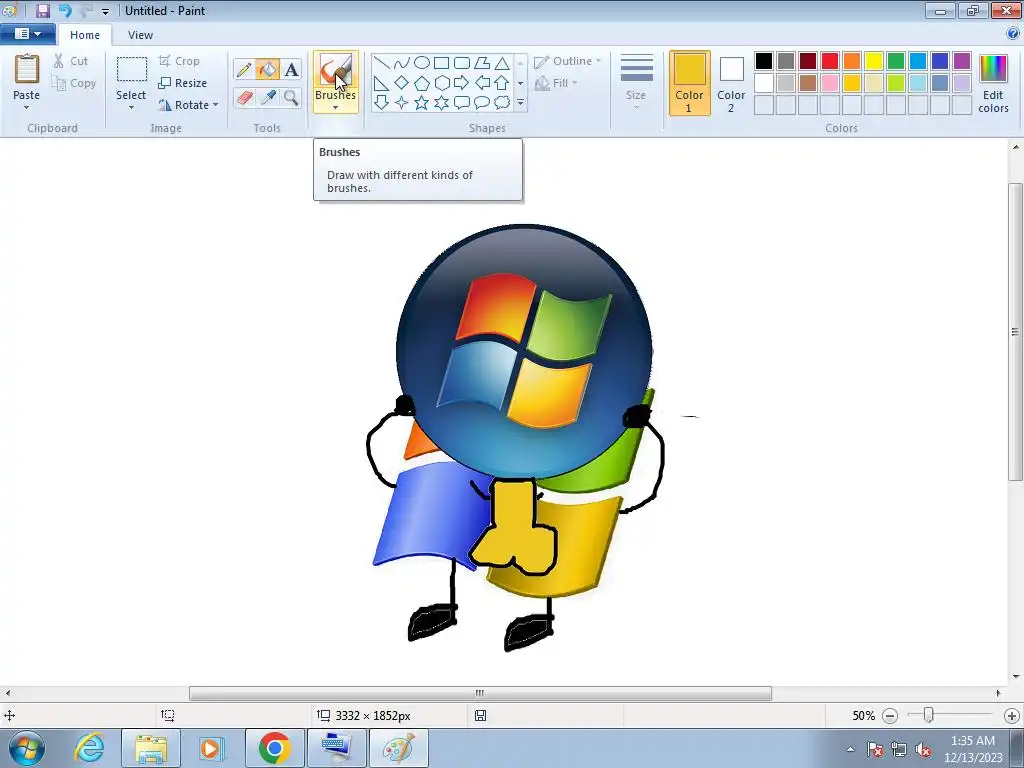Expand the Shapes gallery more arrow
The width and height of the screenshot is (1024, 768).
click(x=520, y=103)
